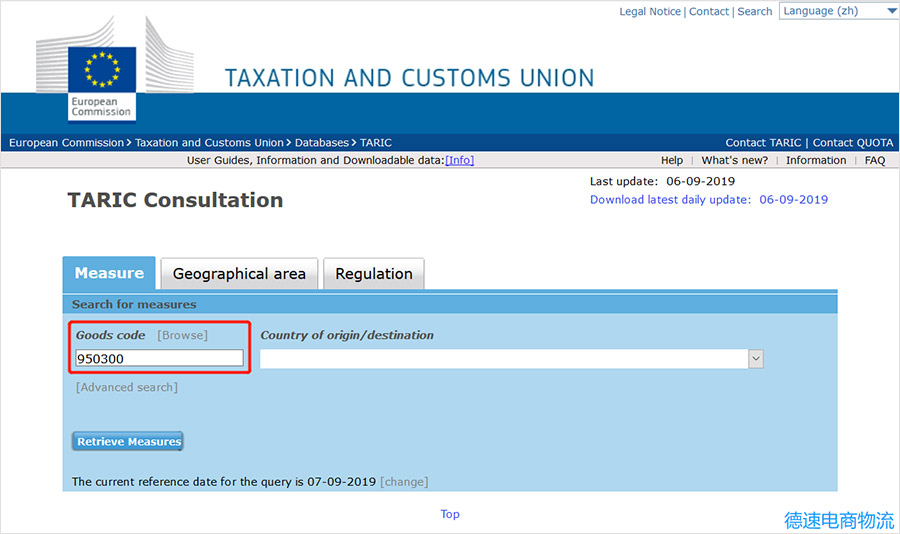The image size is (900, 534).
Task: Select the Measure tab
Action: point(109,274)
